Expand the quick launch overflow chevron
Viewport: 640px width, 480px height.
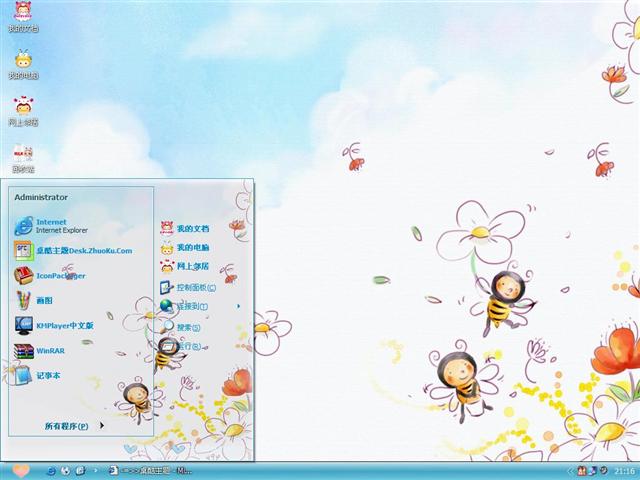[96, 471]
